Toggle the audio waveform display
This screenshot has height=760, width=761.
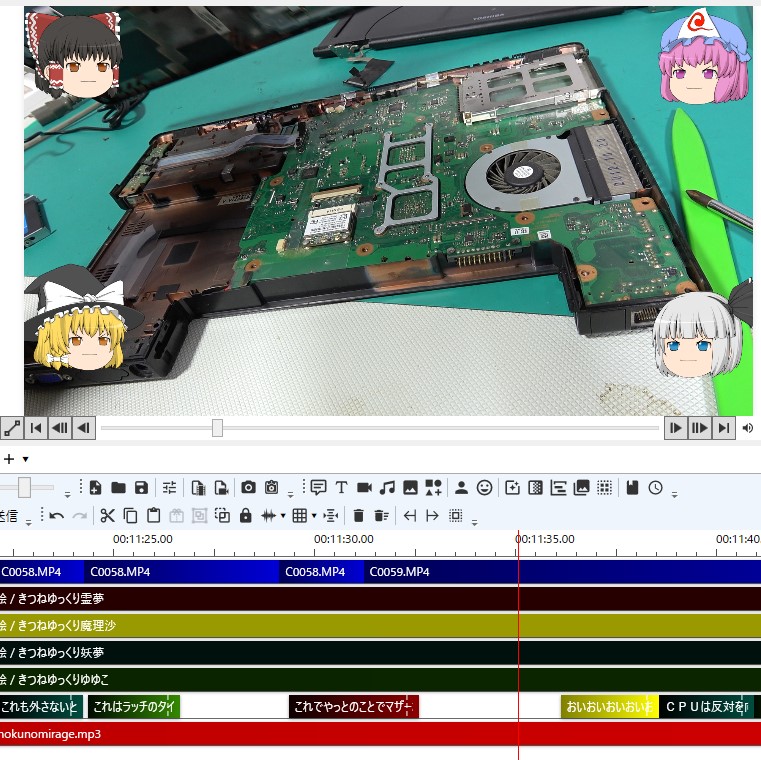268,515
